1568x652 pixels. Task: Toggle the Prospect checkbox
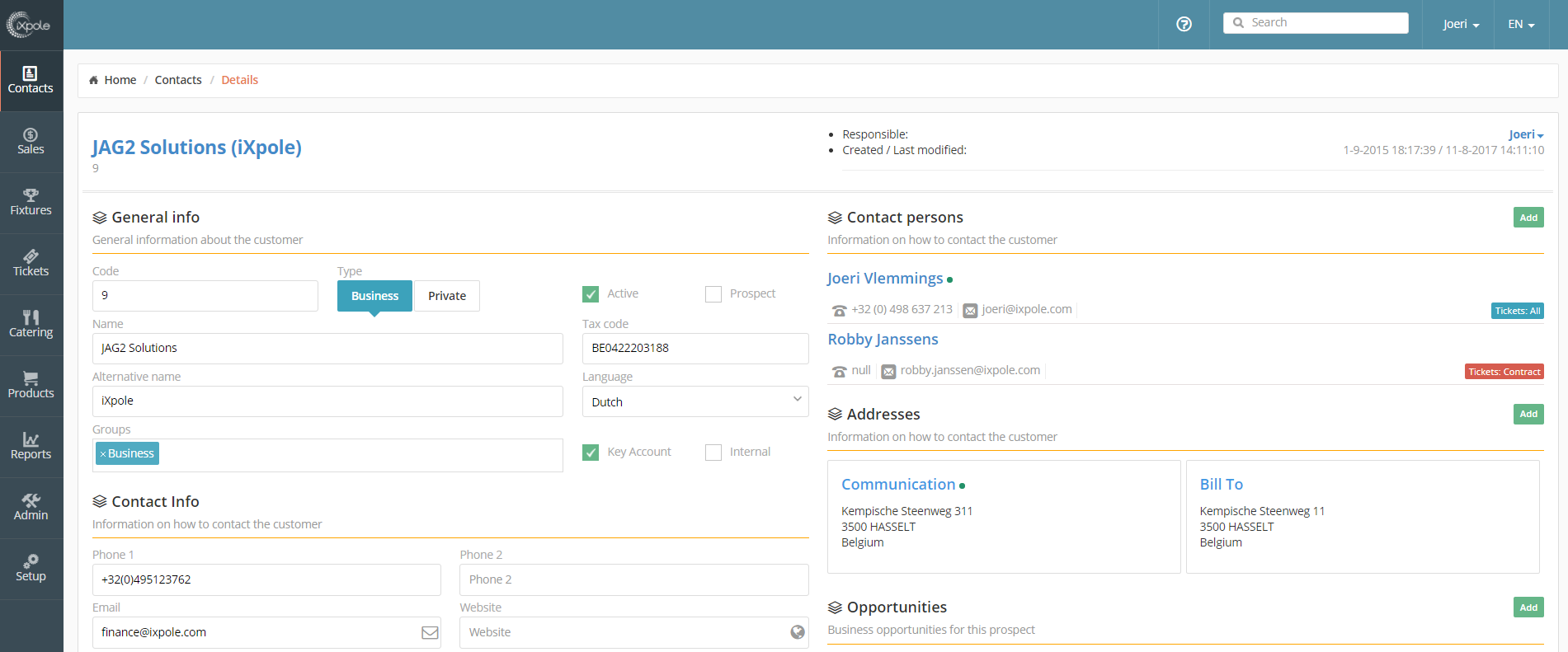(713, 294)
